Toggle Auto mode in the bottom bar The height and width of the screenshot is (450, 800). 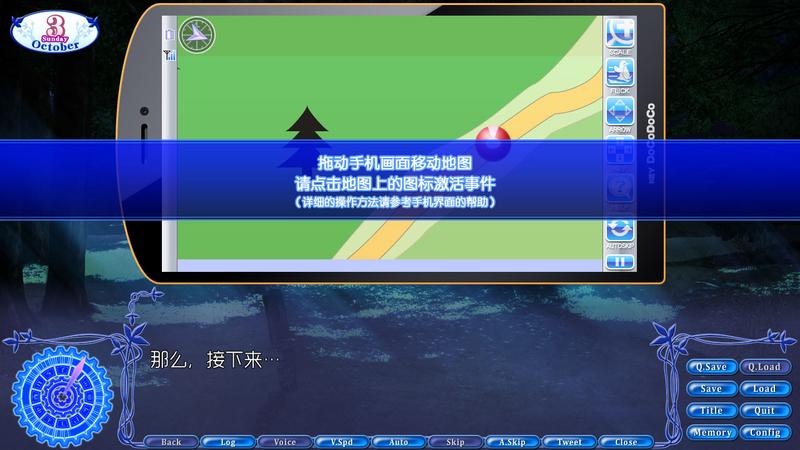point(398,441)
